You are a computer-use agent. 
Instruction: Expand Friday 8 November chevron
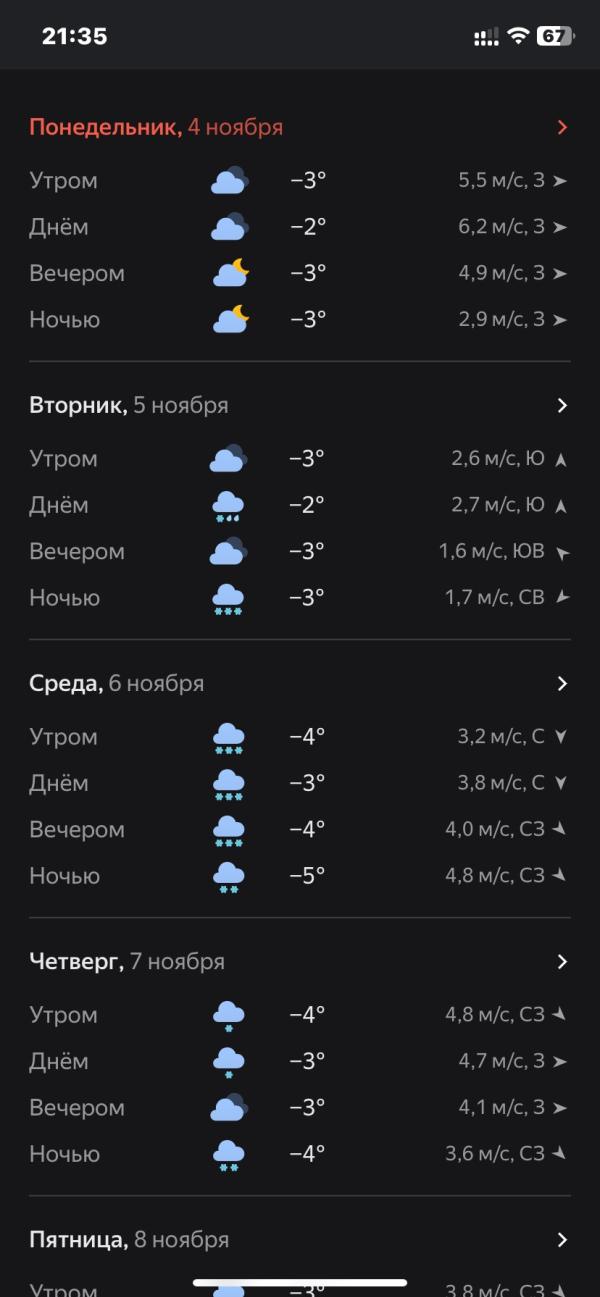tap(562, 1239)
